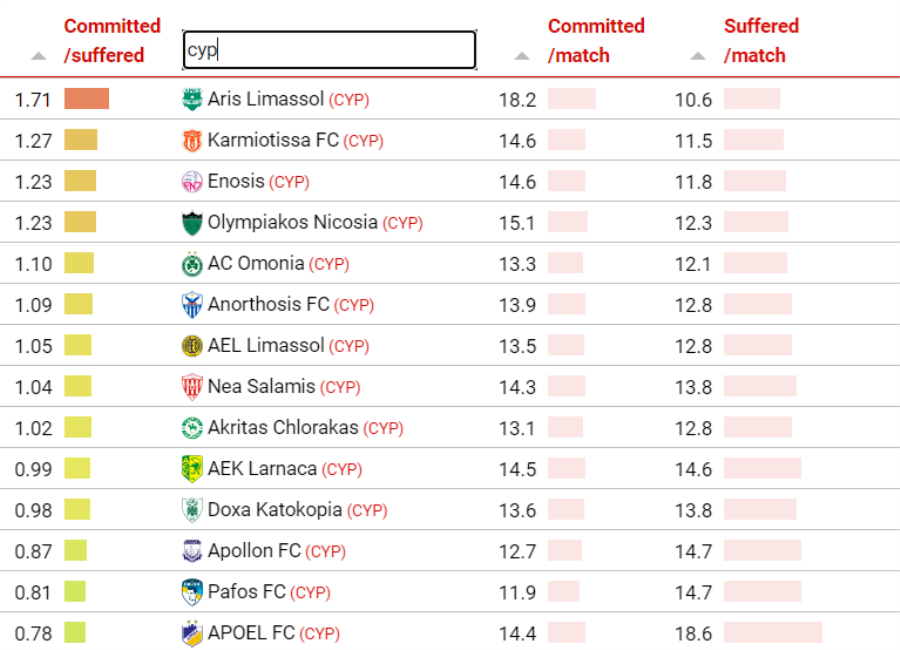Click the Nea Salamis club crest icon
The height and width of the screenshot is (650, 900).
click(x=192, y=387)
